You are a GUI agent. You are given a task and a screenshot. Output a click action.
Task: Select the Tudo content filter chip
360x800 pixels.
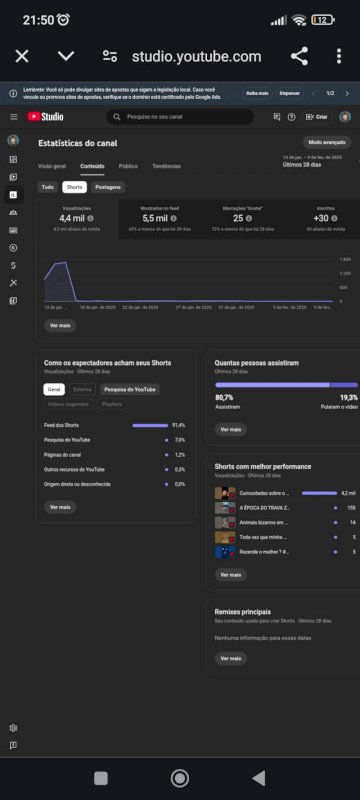pos(47,187)
